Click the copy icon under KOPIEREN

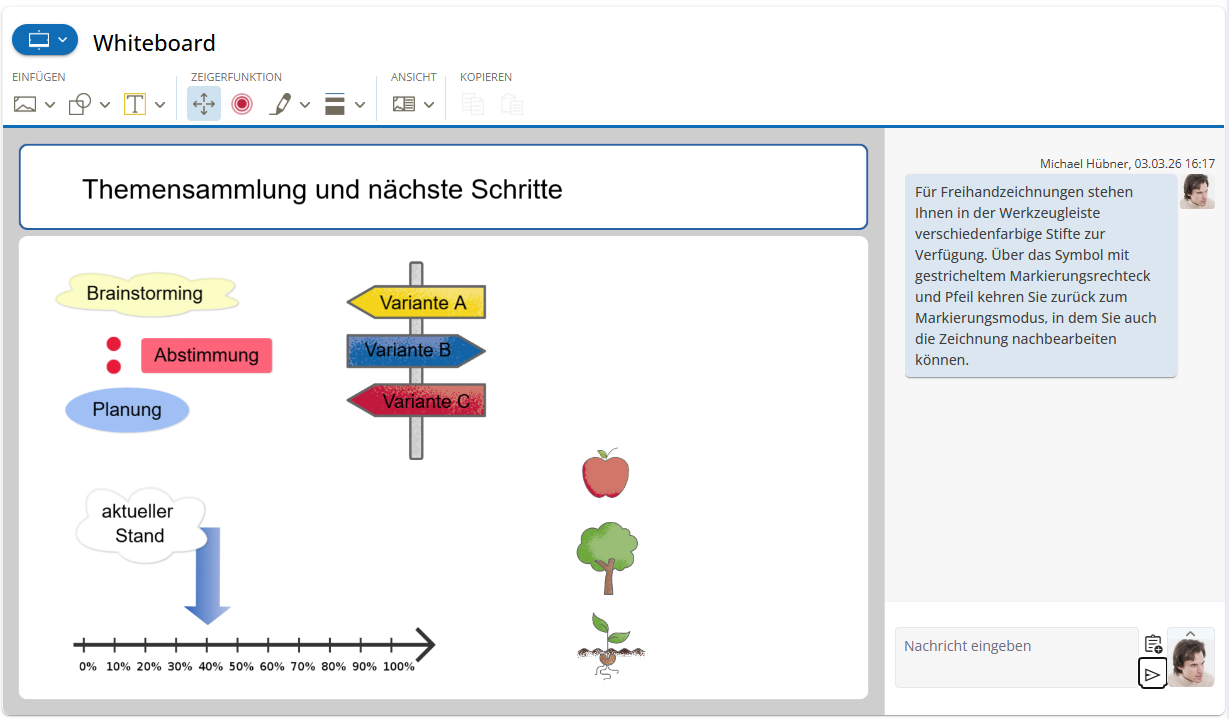[471, 103]
